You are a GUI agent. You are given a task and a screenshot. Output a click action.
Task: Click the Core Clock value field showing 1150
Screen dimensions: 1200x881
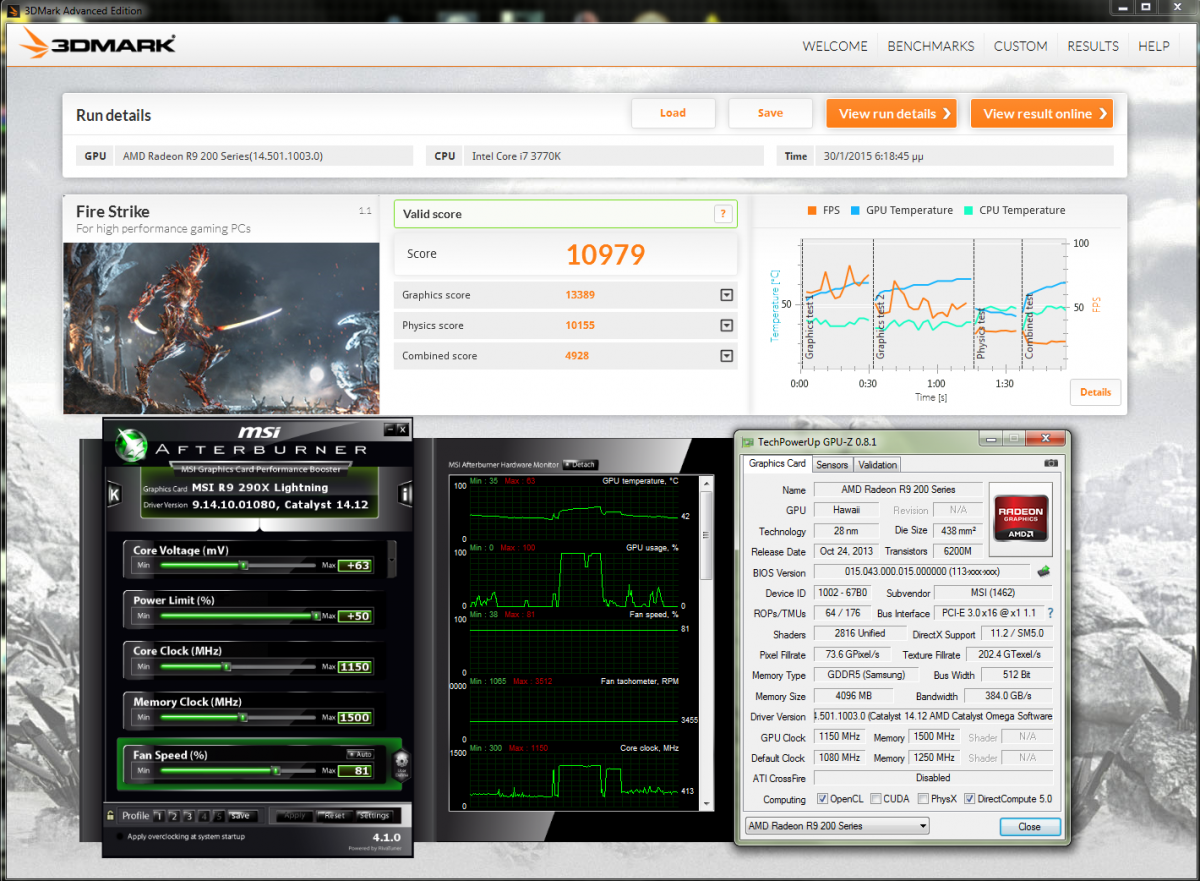pos(354,667)
